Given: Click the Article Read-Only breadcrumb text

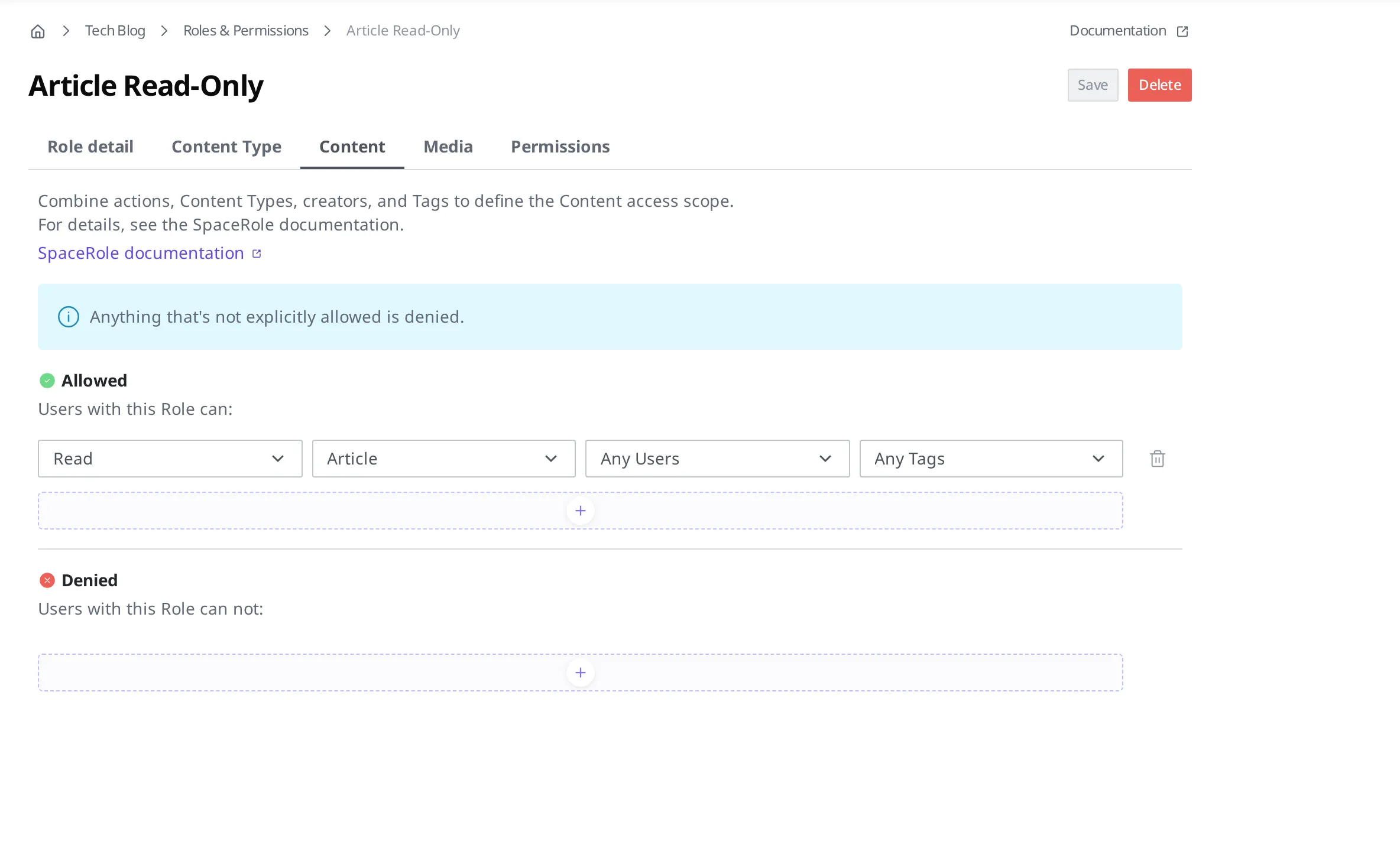Looking at the screenshot, I should point(403,31).
